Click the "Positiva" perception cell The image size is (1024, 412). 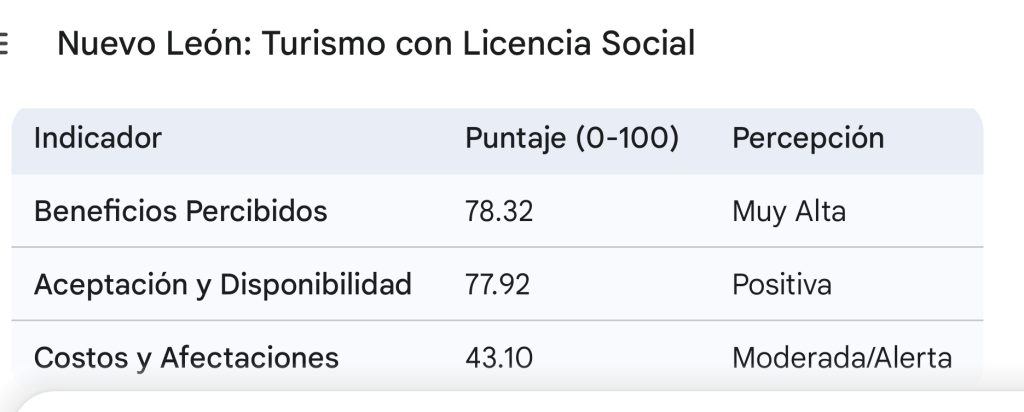782,285
